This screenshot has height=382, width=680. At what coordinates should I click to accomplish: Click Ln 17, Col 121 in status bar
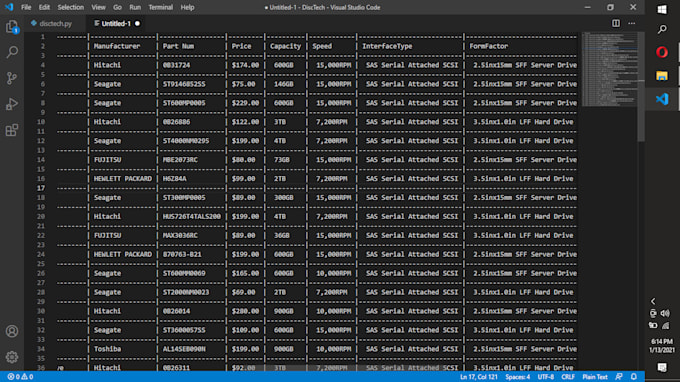[x=478, y=377]
